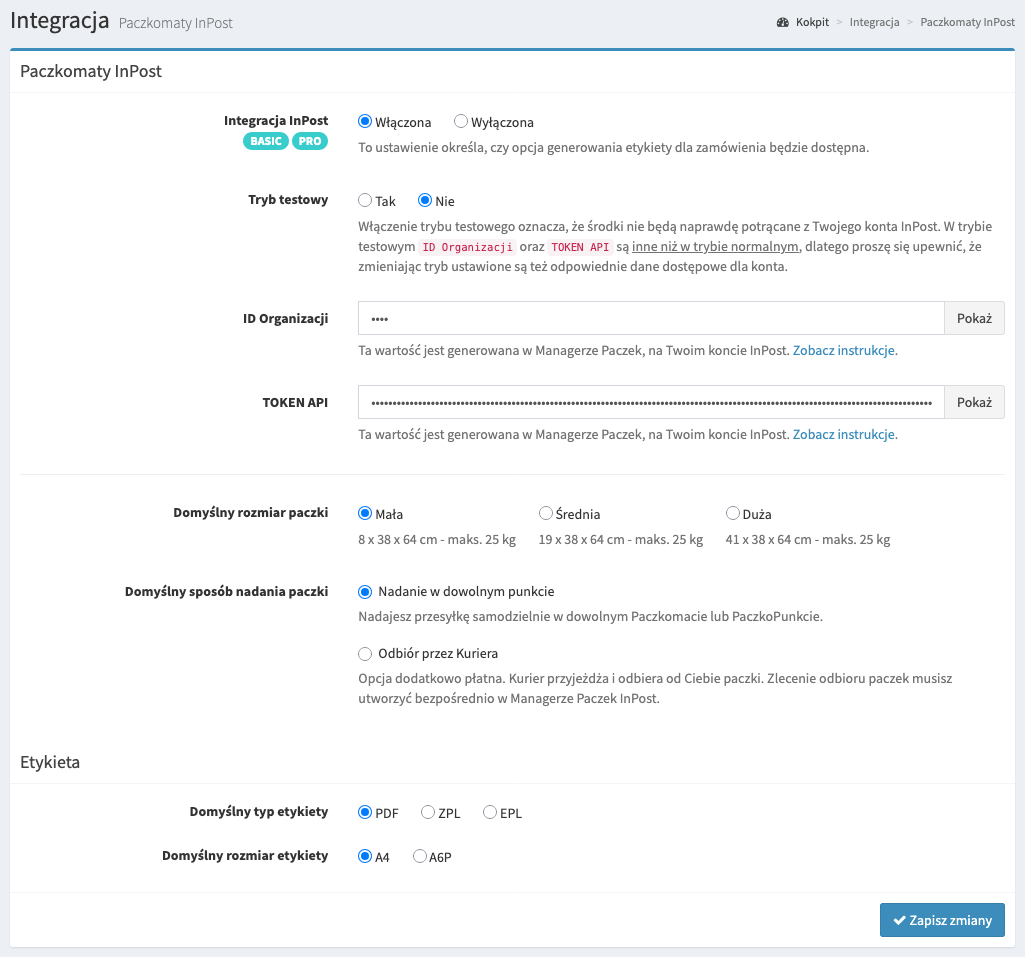
Task: Save changes with Zapisz zmiany button
Action: pos(942,921)
